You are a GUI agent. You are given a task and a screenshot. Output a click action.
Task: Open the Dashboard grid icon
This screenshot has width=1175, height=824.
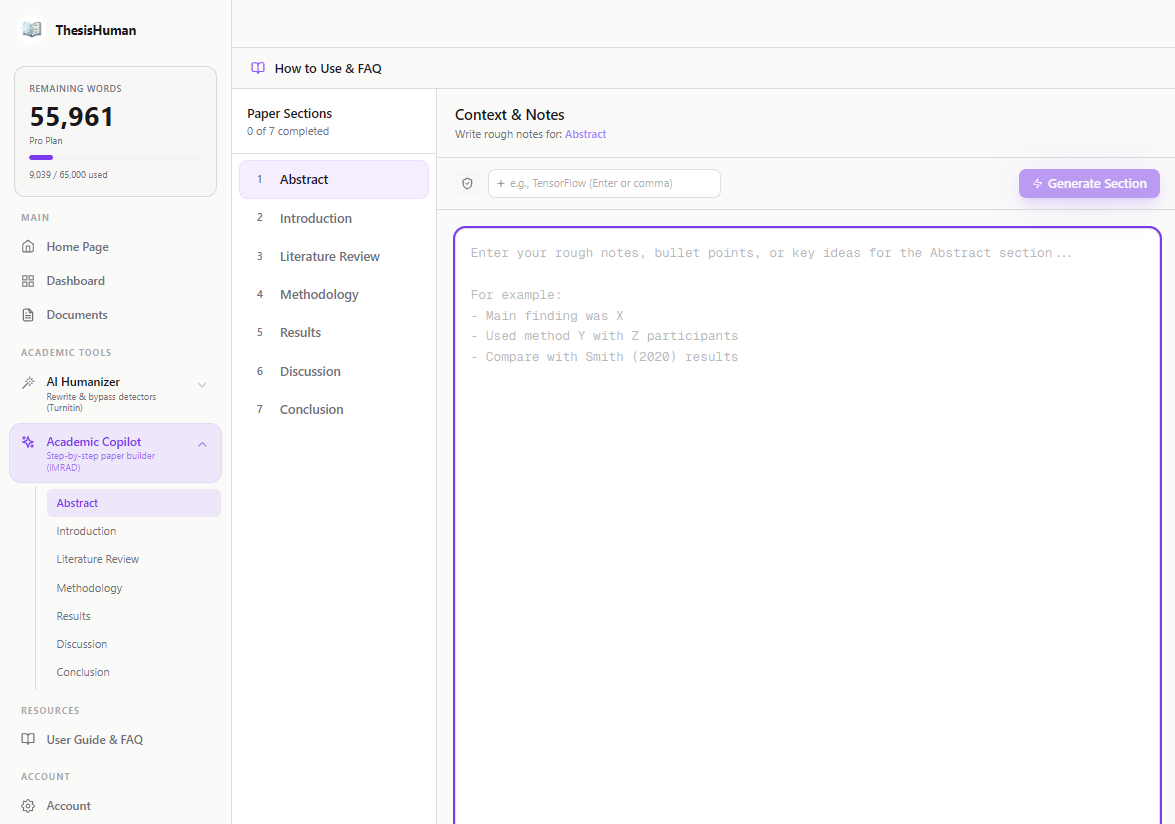30,280
